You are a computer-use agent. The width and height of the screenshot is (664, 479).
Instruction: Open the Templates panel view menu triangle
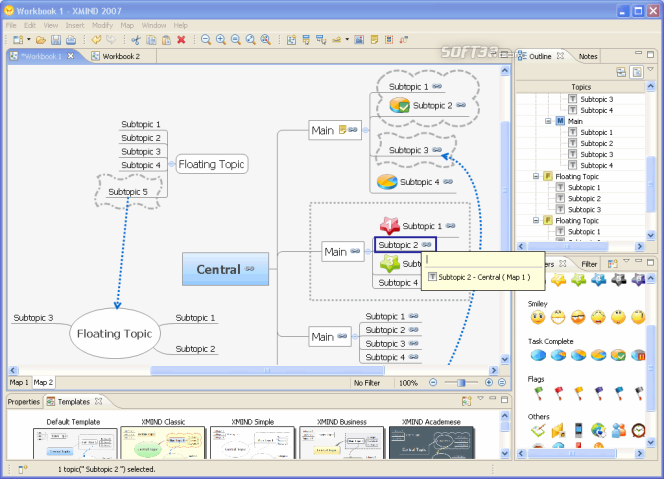(480, 398)
